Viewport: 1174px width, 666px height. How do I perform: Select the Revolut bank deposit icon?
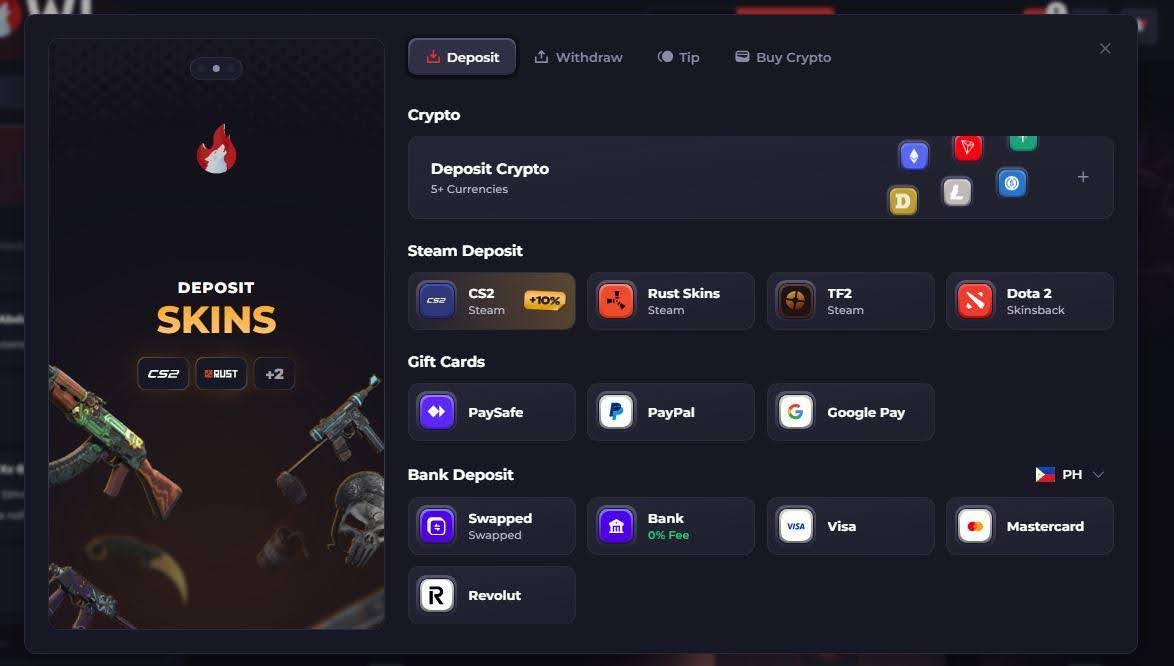pyautogui.click(x=437, y=595)
